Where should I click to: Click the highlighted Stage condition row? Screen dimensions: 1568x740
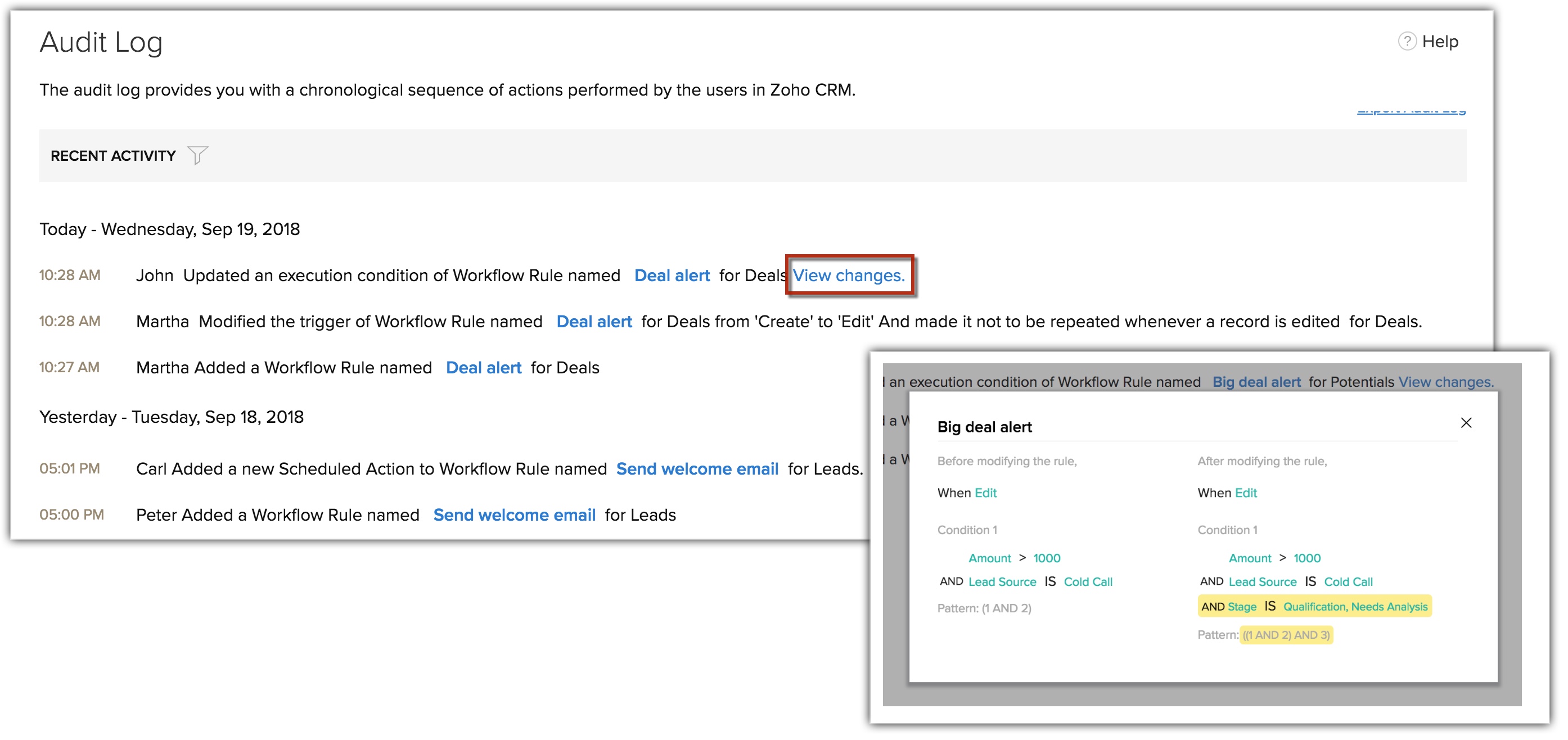tap(1314, 607)
